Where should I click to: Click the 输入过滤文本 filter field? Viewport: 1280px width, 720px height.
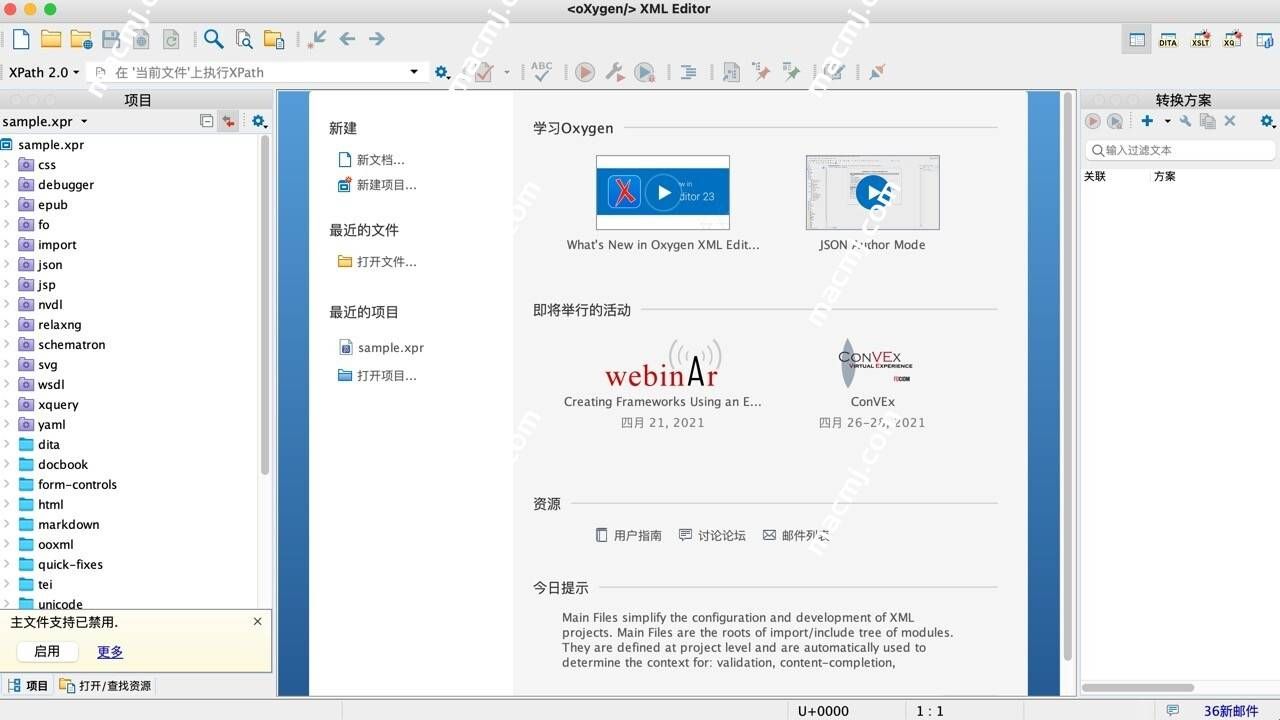tap(1180, 150)
